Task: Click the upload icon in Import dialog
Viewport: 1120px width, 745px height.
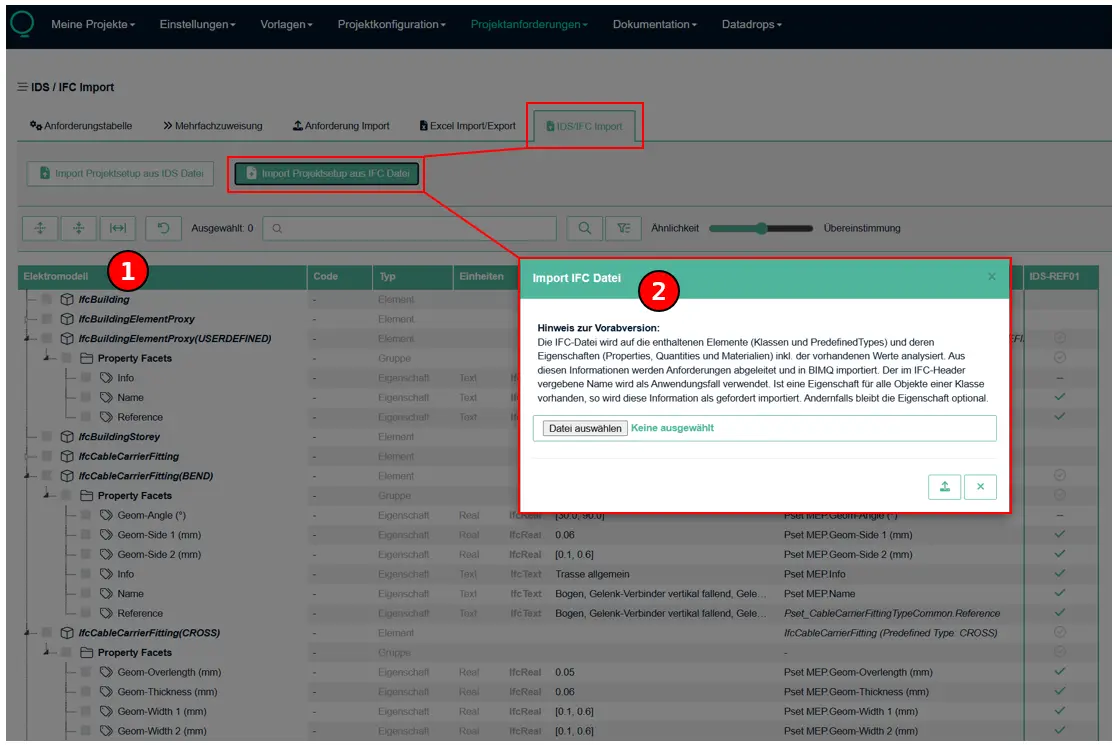Action: (944, 486)
